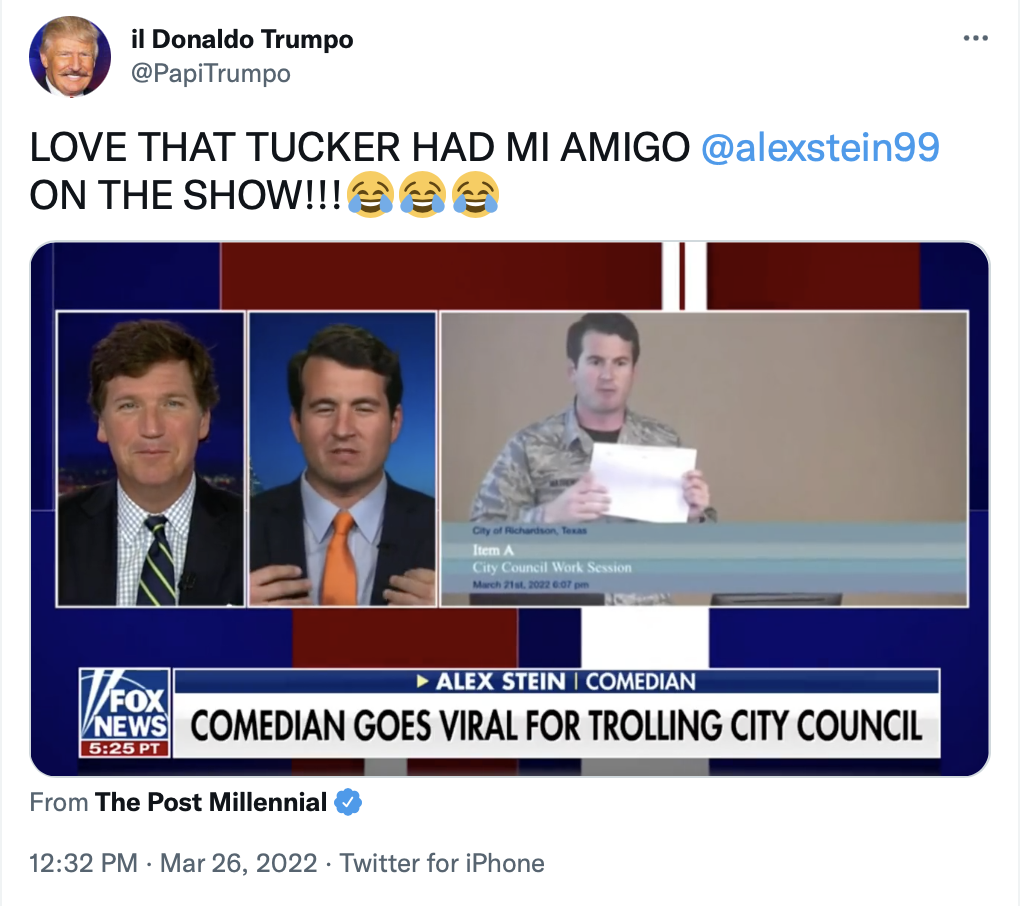The image size is (1030, 906).
Task: Open the @PapiTrumpo handle
Action: point(211,74)
